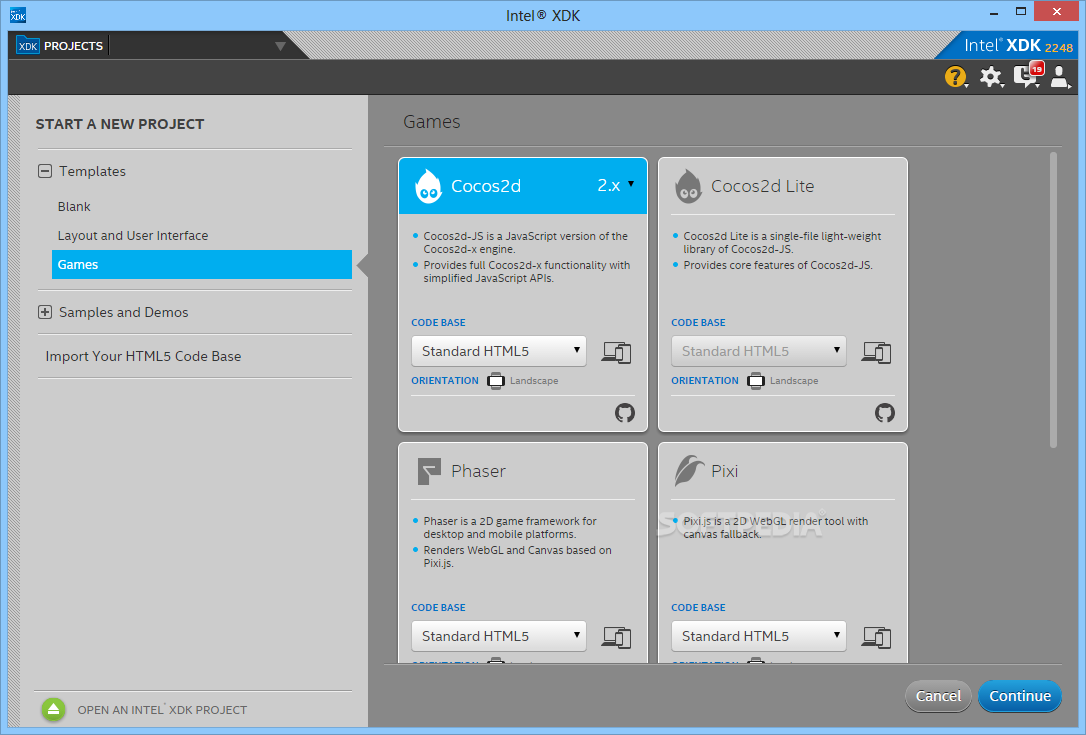Open an Intel XDK Project link
This screenshot has width=1086, height=735.
[x=162, y=710]
